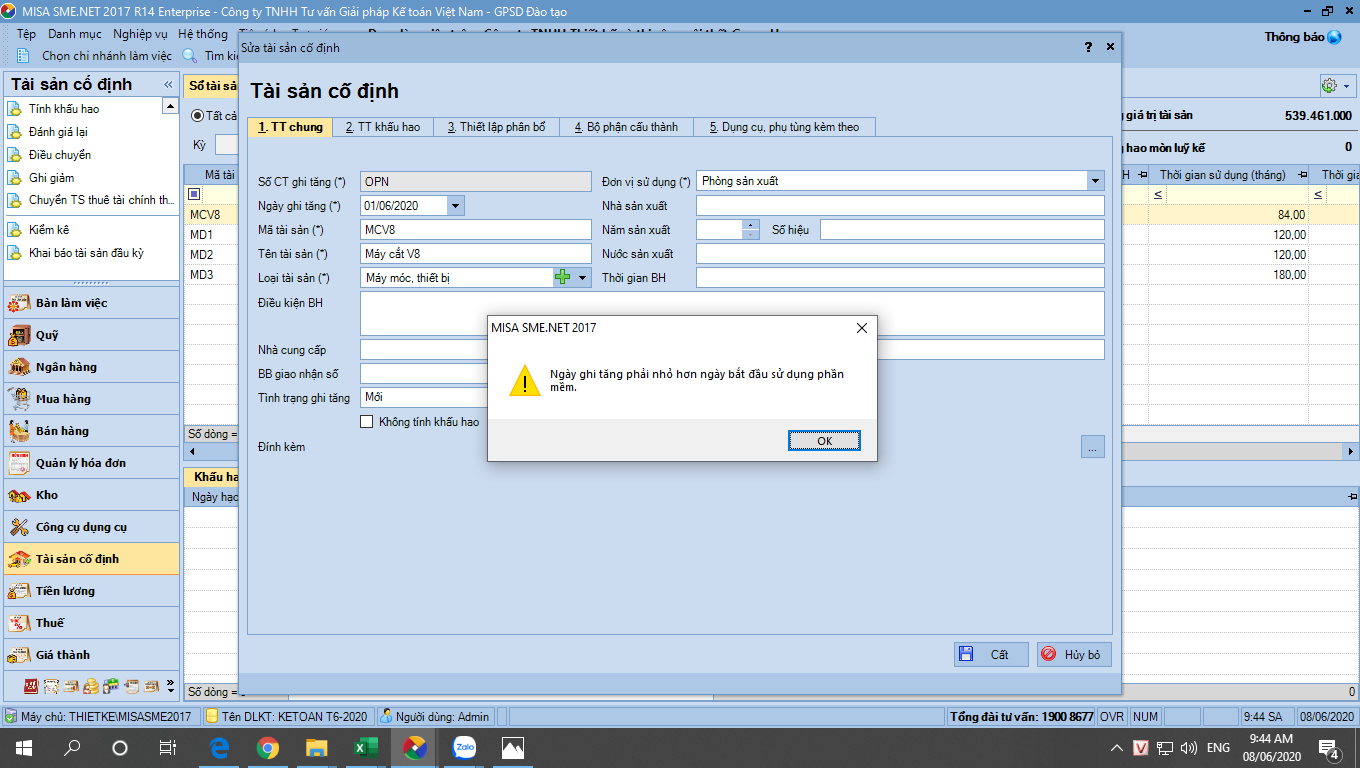Viewport: 1360px width, 768px height.
Task: Open Công cụ dụng cụ module
Action: click(80, 527)
